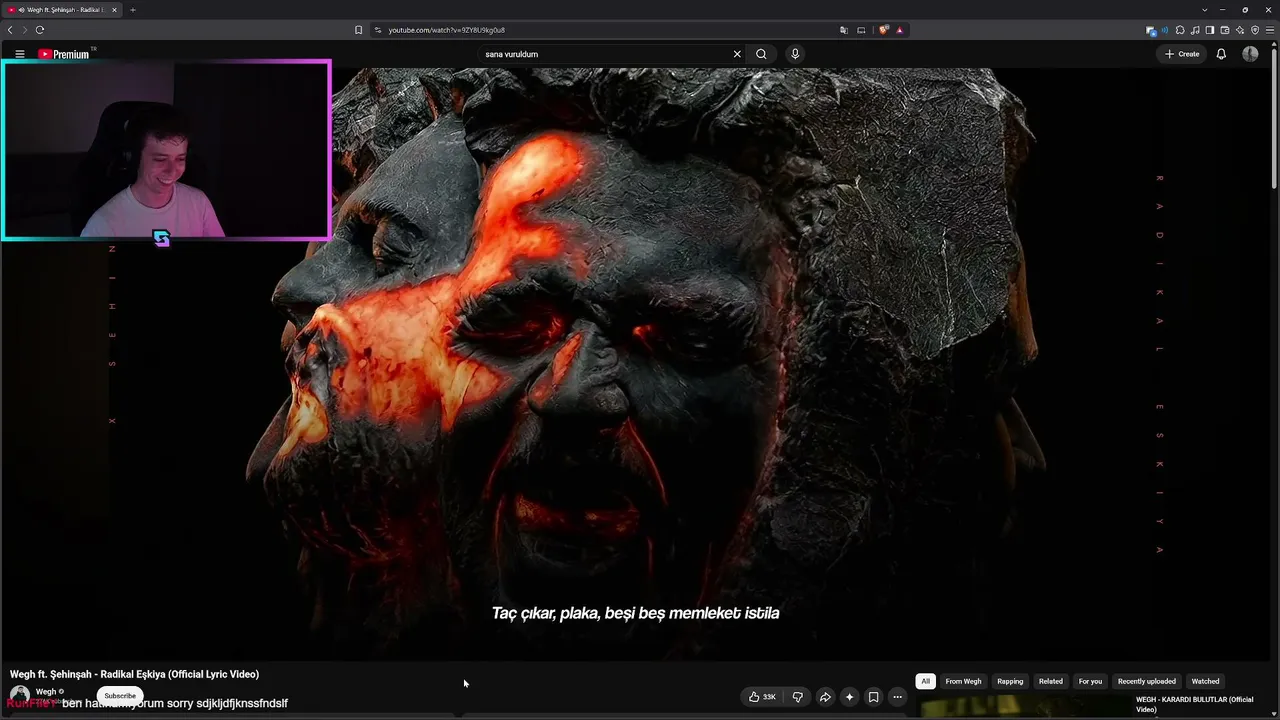Viewport: 1280px width, 720px height.
Task: Open site settings icon in address bar
Action: pyautogui.click(x=378, y=30)
